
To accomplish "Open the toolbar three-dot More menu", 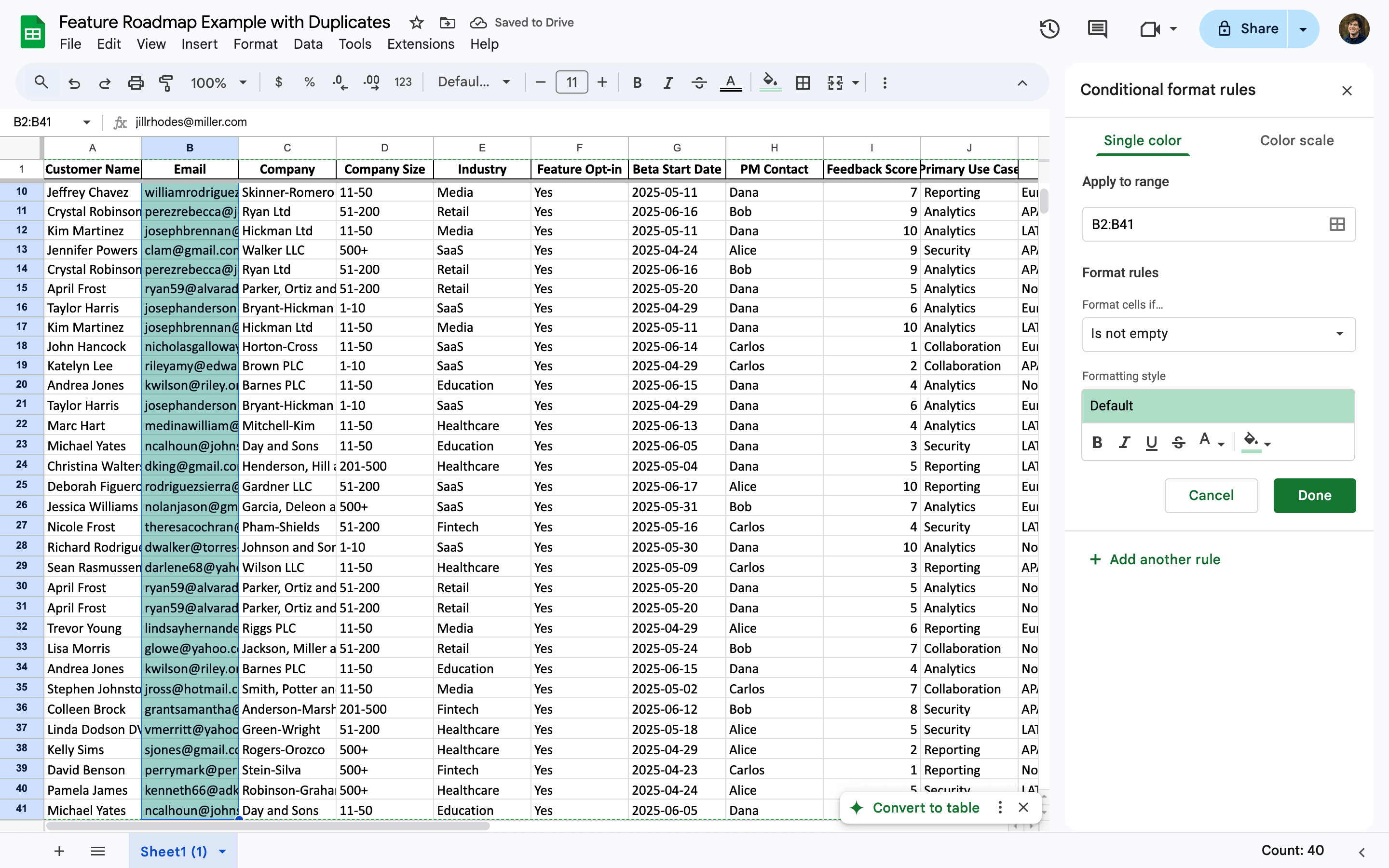I will pyautogui.click(x=885, y=82).
